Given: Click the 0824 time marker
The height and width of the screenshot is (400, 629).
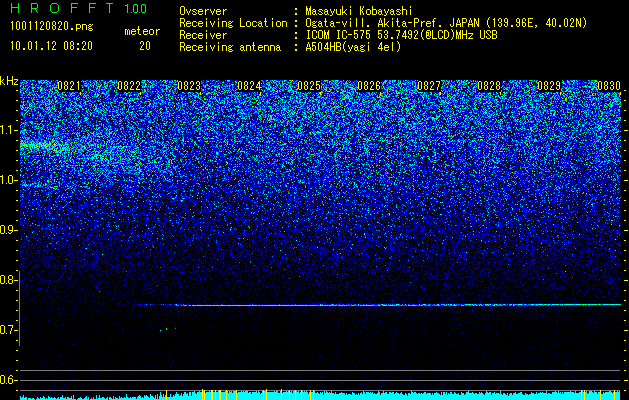Looking at the screenshot, I should pos(249,86).
